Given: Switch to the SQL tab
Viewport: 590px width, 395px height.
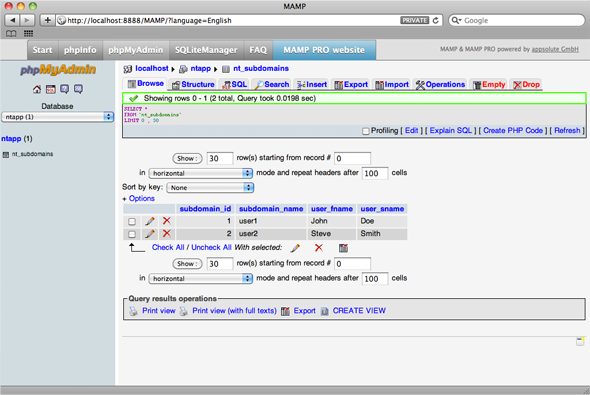Looking at the screenshot, I should (x=234, y=84).
